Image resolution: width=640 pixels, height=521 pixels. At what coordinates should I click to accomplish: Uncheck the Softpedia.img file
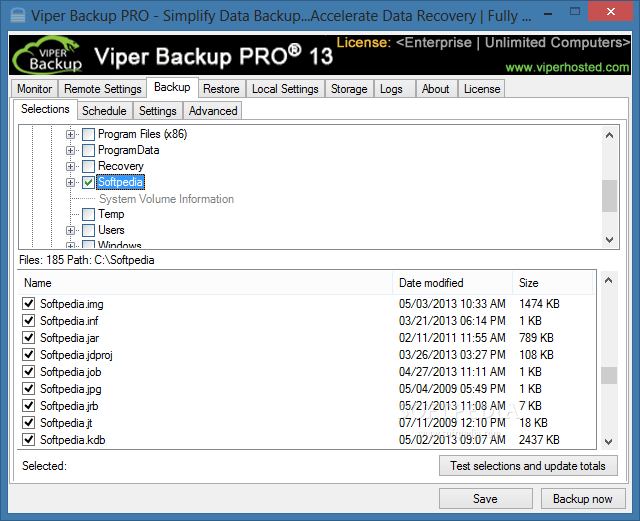click(29, 303)
